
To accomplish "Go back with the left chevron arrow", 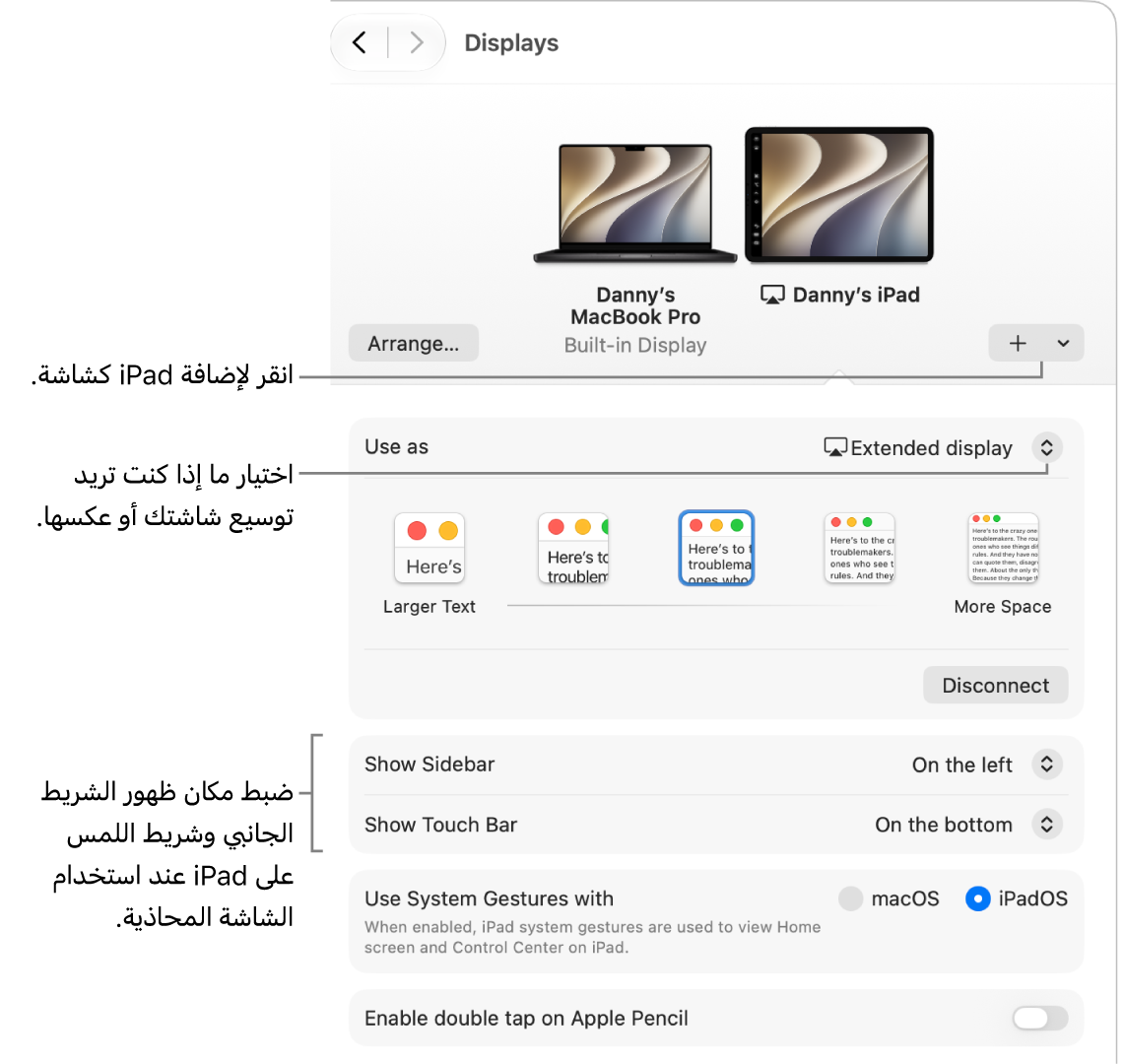I will coord(360,43).
